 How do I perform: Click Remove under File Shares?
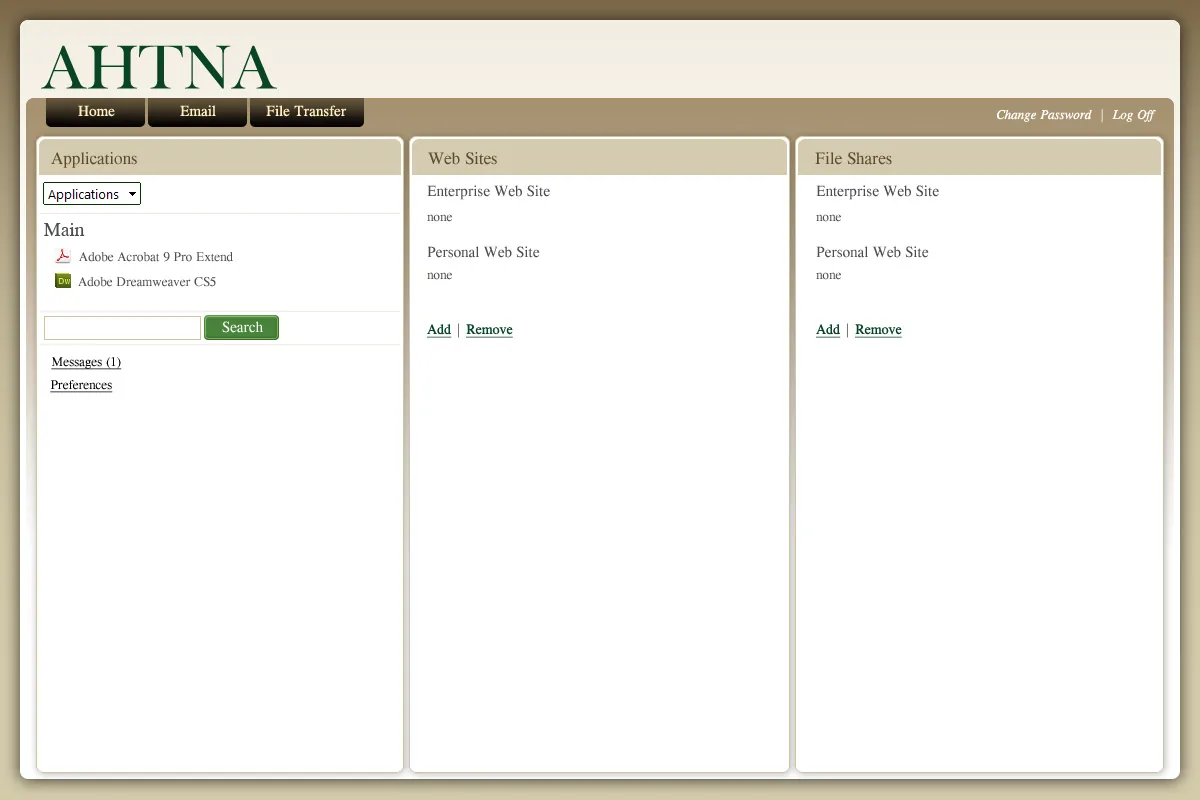[878, 330]
